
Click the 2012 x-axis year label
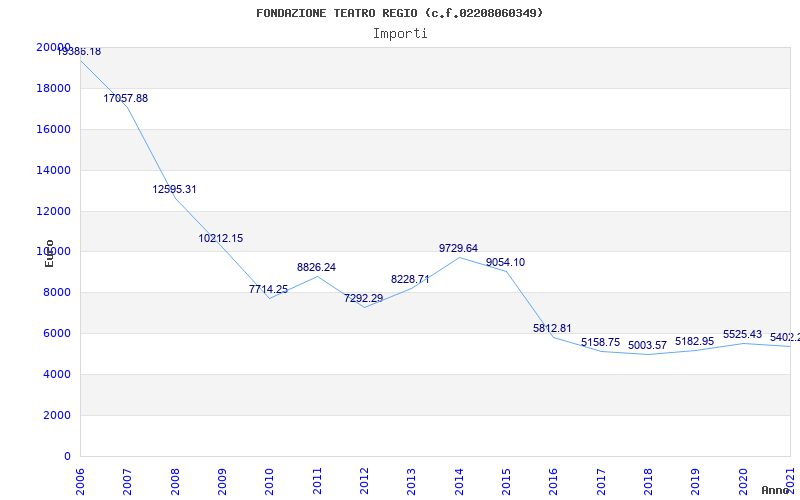pyautogui.click(x=364, y=482)
